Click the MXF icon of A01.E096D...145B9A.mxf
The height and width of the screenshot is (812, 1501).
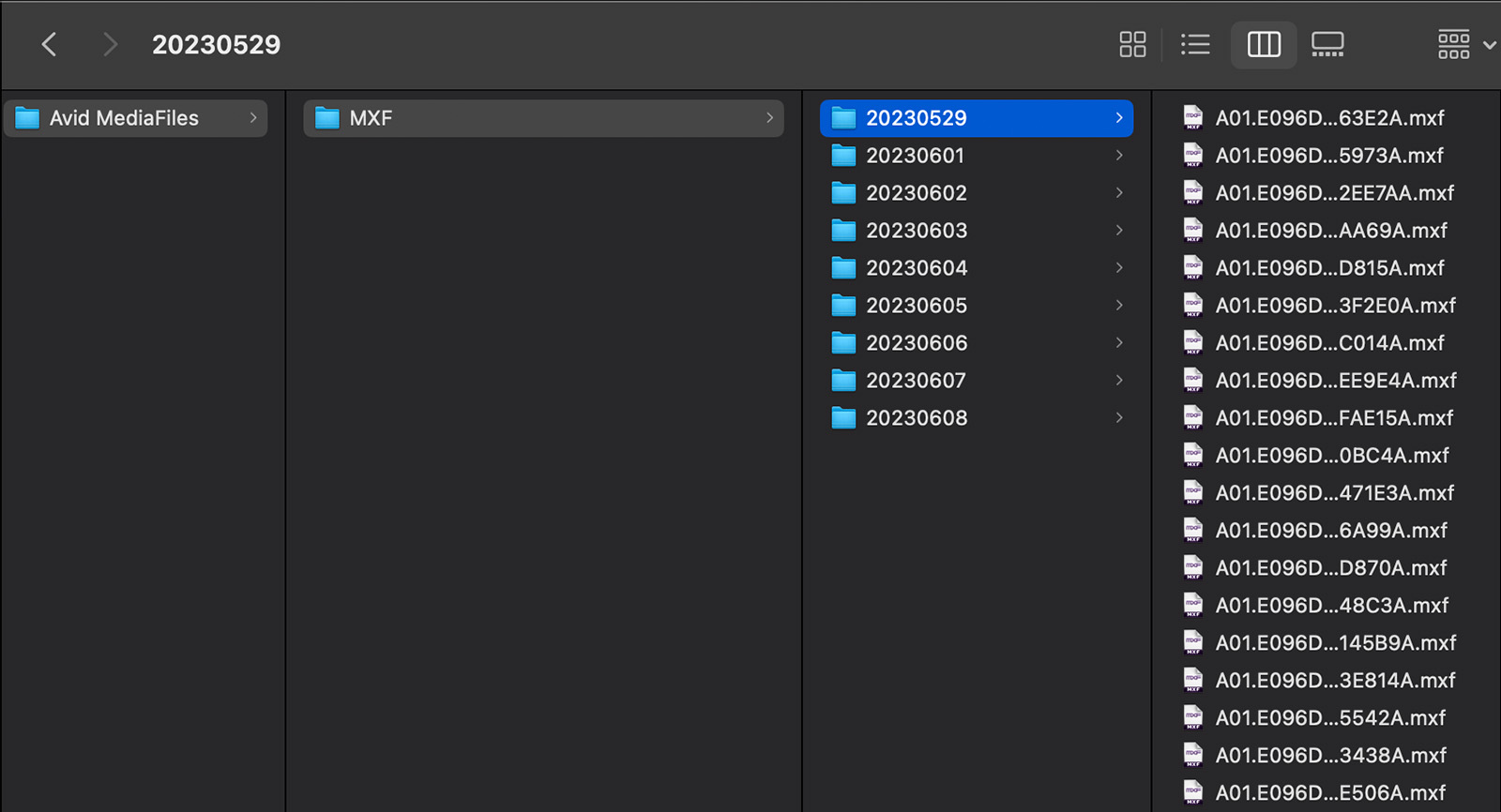[1193, 643]
